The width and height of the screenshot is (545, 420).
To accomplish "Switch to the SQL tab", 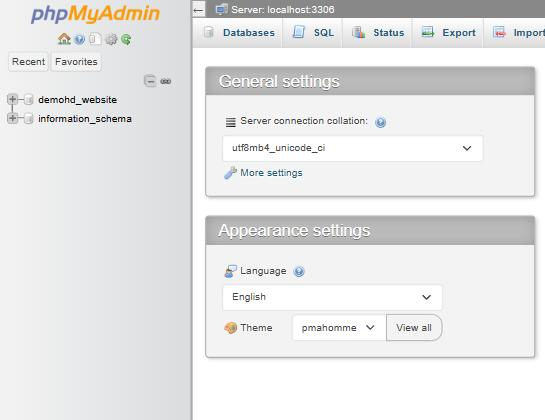I will point(313,33).
